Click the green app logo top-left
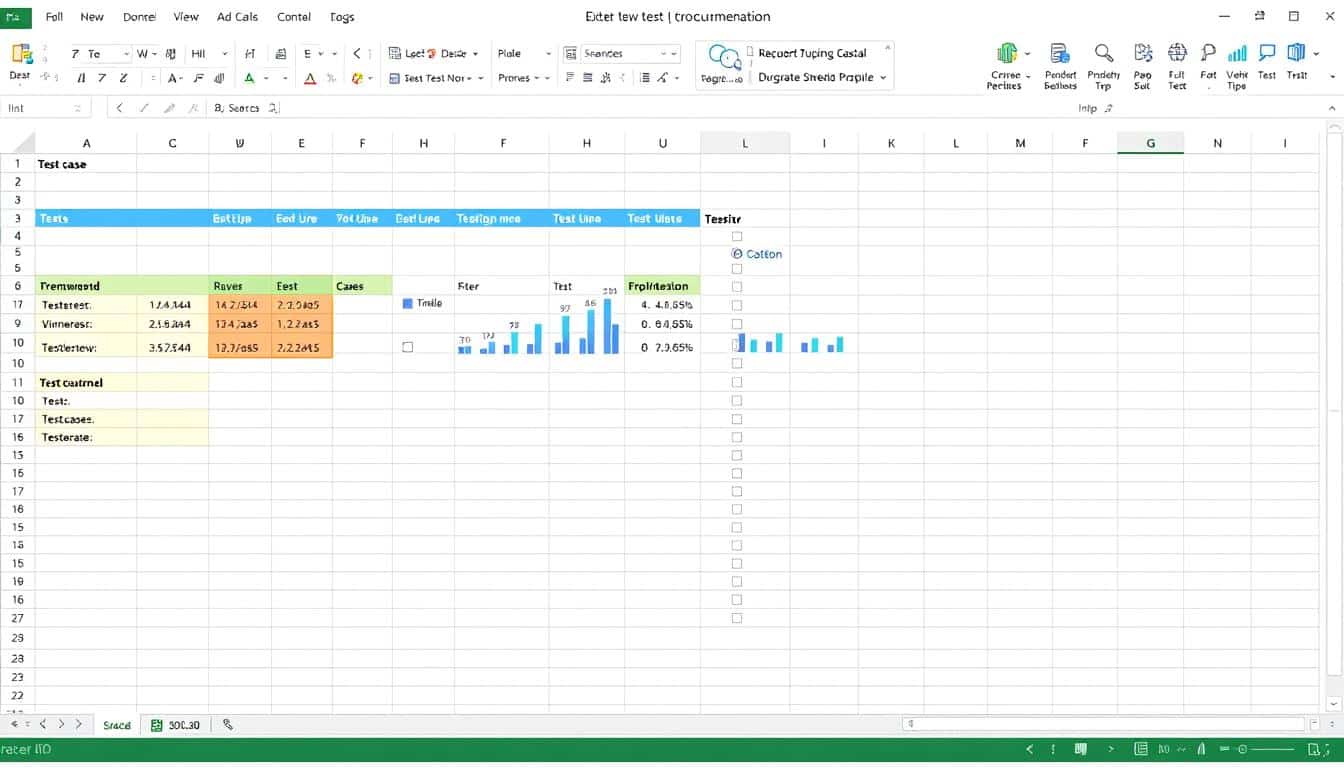The image size is (1344, 768). coord(15,17)
